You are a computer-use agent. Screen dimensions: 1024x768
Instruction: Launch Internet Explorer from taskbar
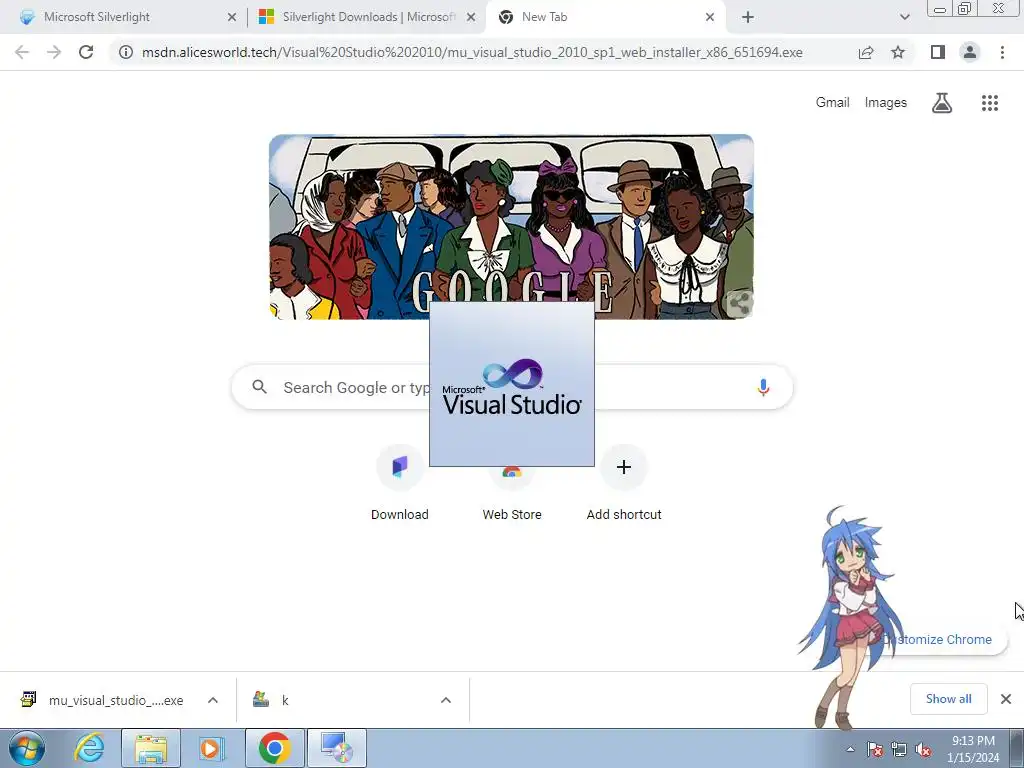[x=88, y=748]
